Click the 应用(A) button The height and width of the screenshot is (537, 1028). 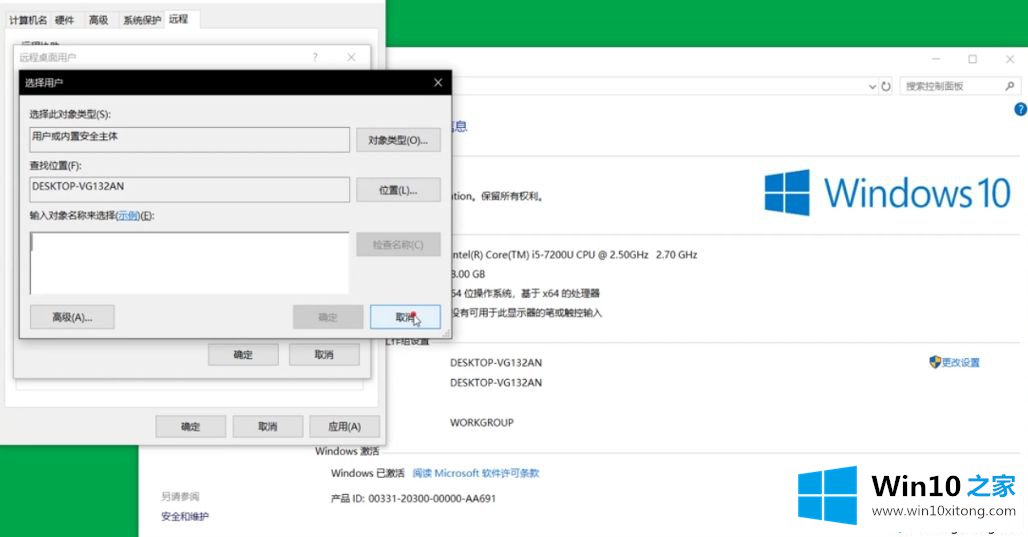344,427
